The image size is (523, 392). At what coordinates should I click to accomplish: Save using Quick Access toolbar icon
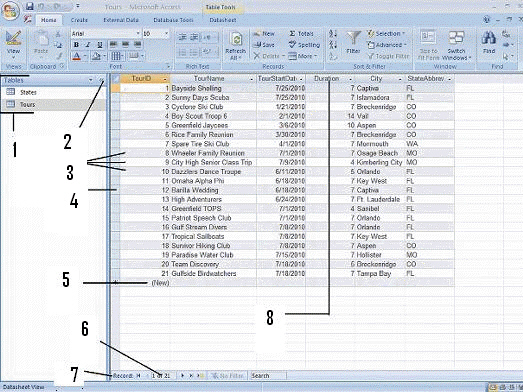(x=30, y=6)
